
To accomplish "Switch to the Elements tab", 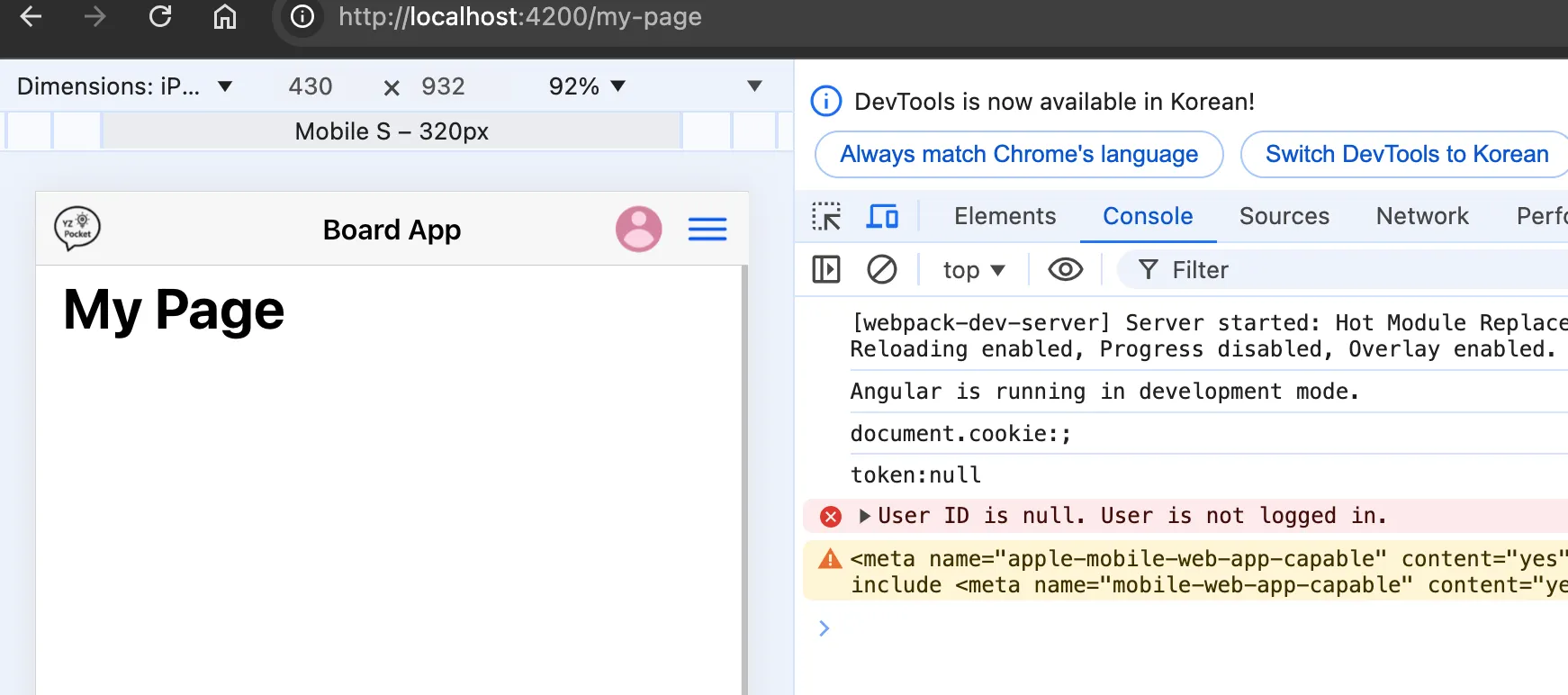I will pos(1005,217).
